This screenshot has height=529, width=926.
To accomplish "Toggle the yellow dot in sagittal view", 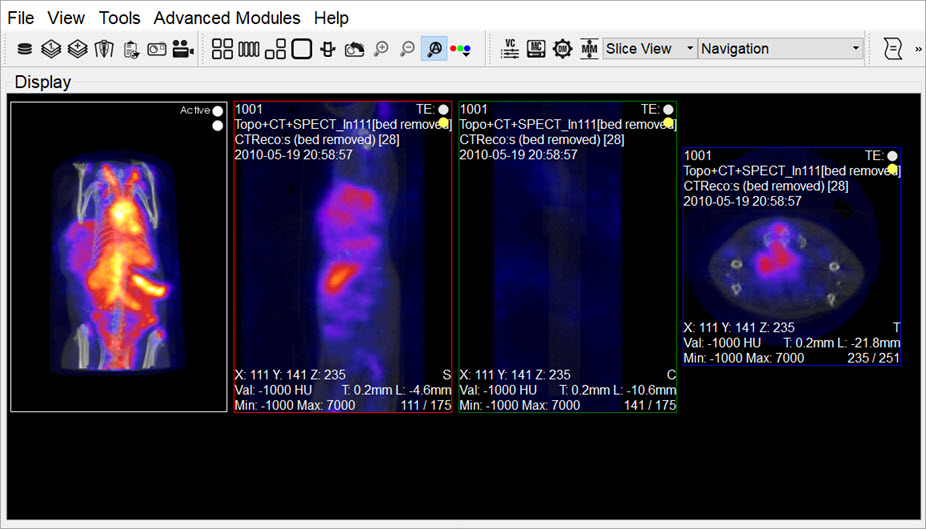I will click(x=444, y=123).
